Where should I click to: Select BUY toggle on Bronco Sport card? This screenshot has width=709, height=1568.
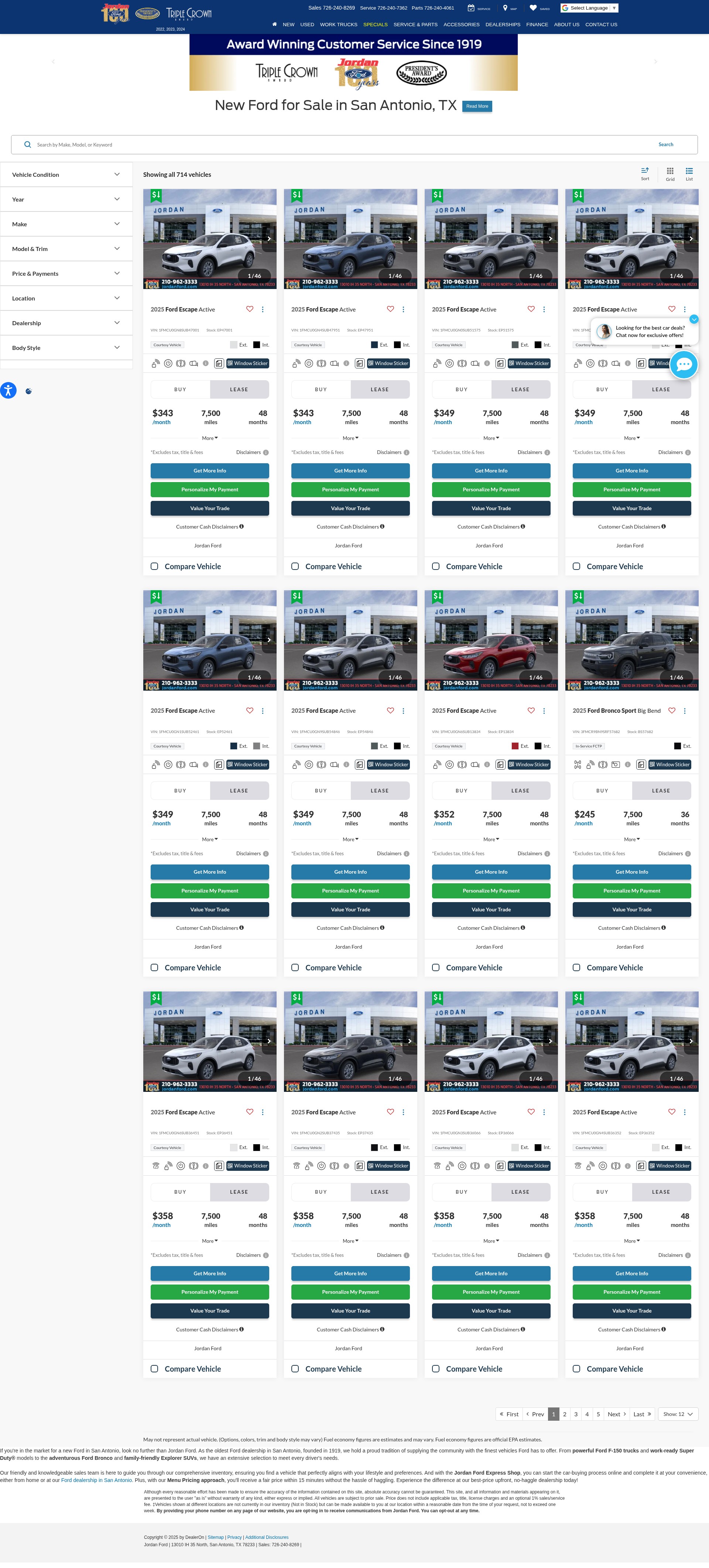pos(602,791)
